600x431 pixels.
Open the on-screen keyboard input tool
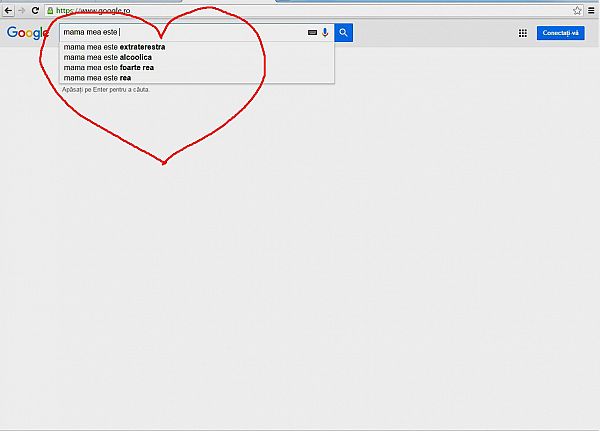coord(312,33)
